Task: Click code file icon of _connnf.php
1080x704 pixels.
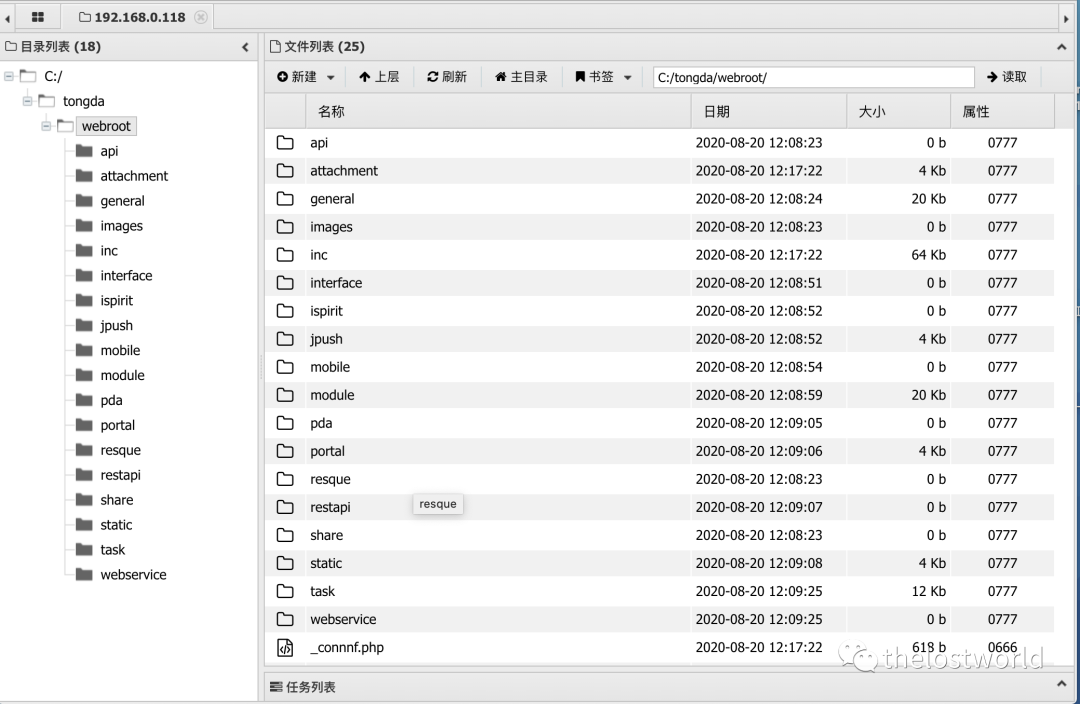Action: tap(285, 648)
